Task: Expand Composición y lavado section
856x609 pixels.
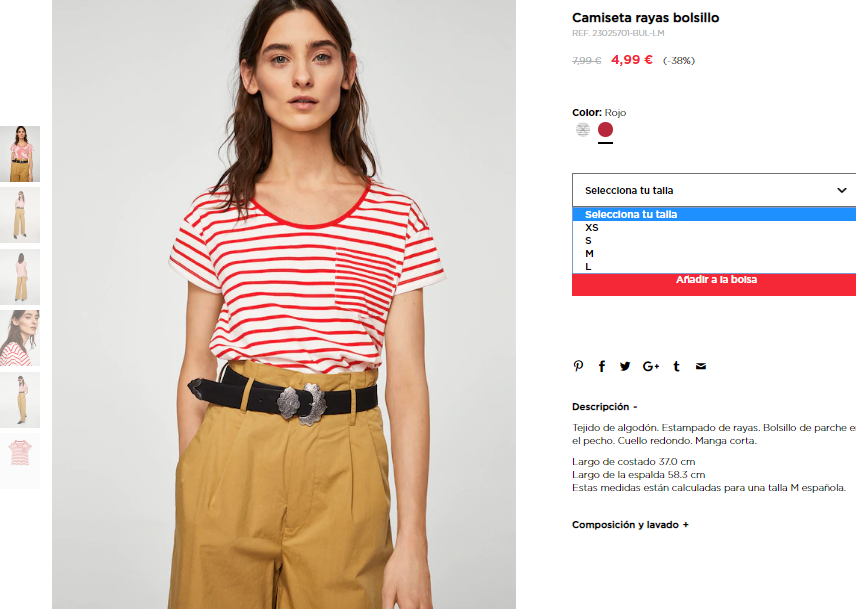Action: (x=630, y=524)
